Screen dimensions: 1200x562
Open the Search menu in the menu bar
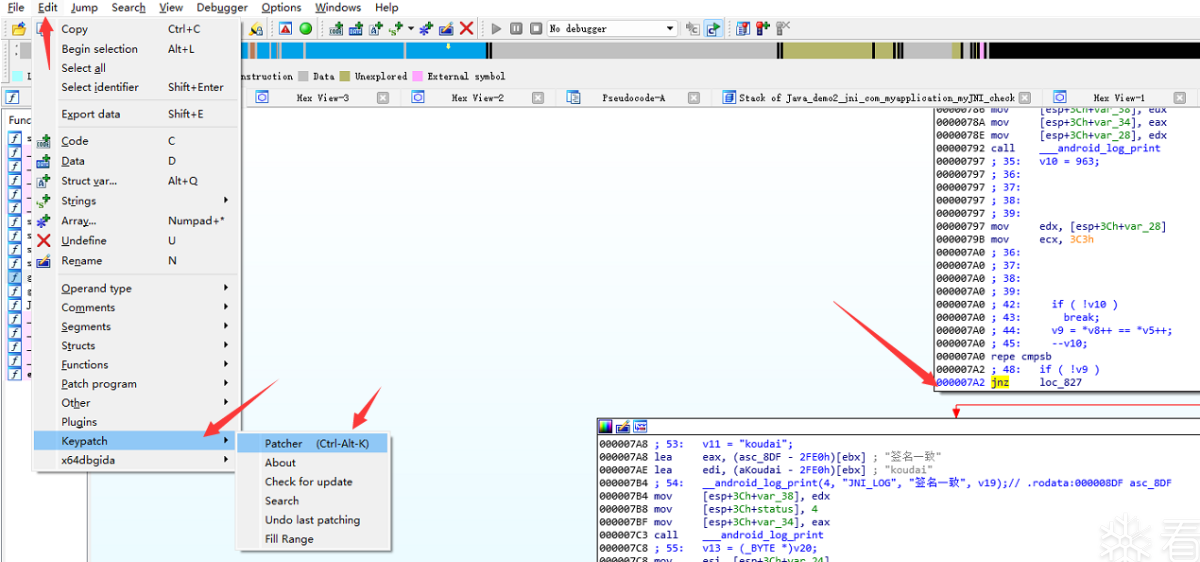(128, 7)
